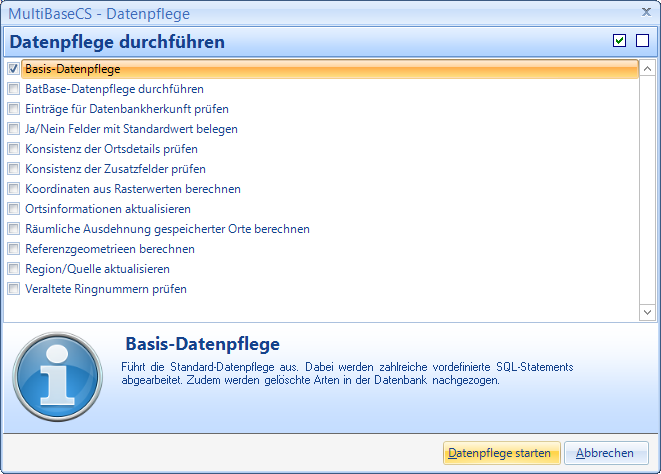Close the Datenpflege dialog window

click(646, 12)
